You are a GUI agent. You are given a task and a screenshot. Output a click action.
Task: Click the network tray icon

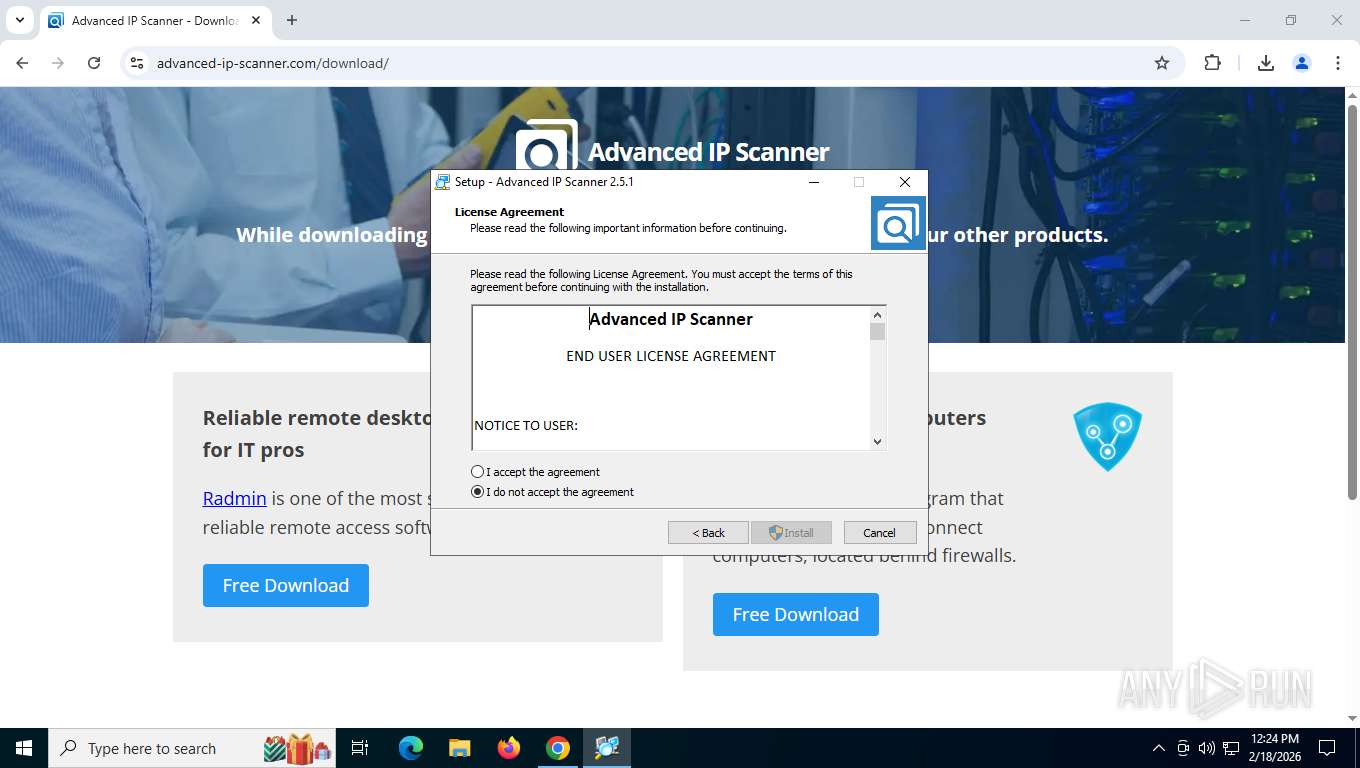click(x=1231, y=748)
